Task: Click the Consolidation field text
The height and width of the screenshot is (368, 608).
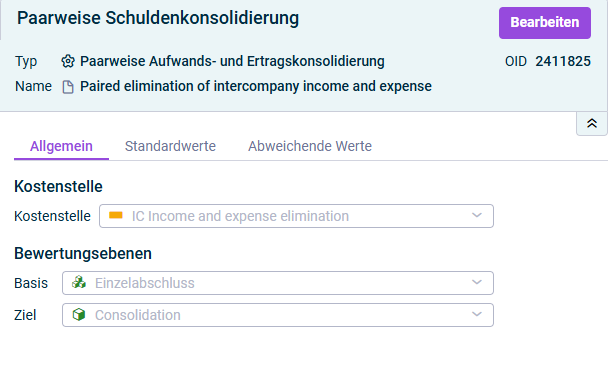Action: click(x=138, y=315)
